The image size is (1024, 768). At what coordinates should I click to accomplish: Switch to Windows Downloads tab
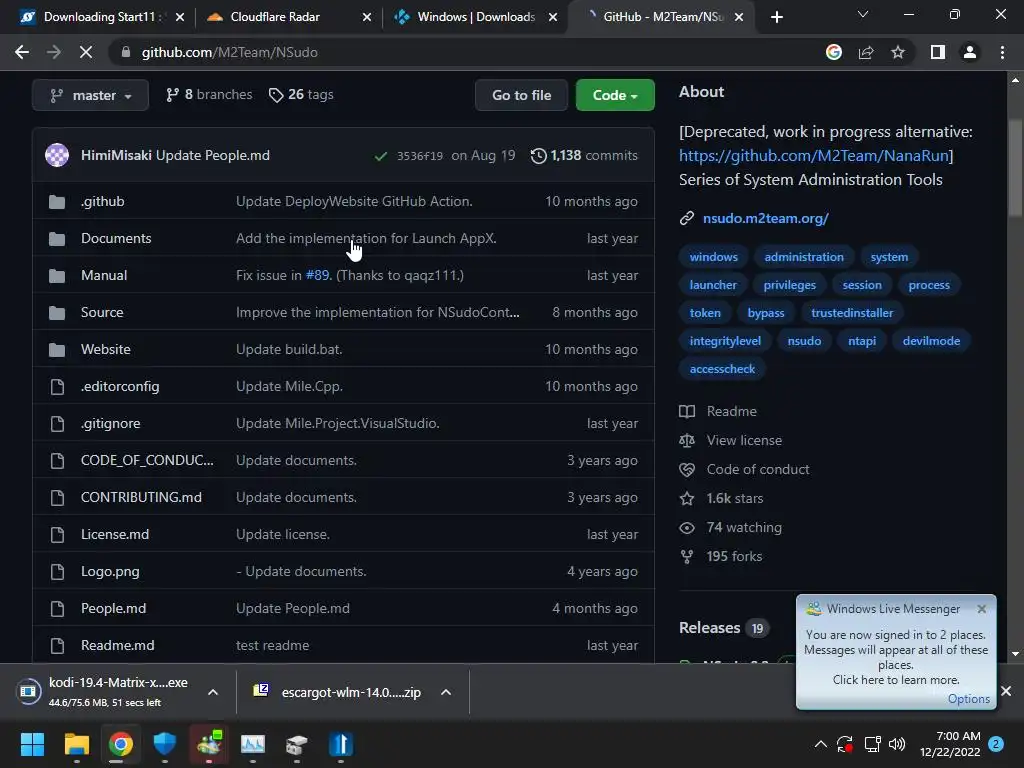pos(476,17)
